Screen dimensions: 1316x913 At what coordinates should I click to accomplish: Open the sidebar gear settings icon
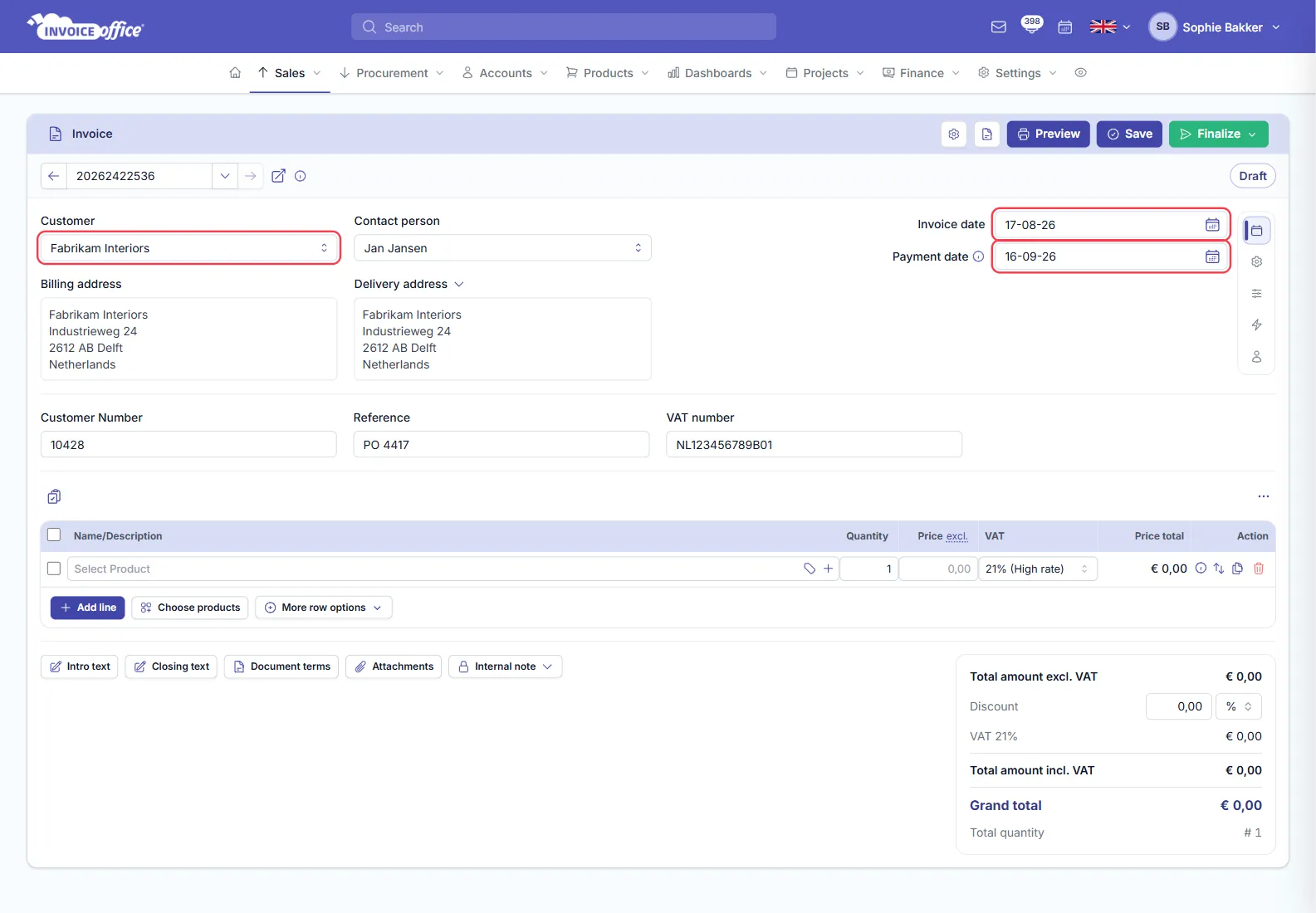coord(1257,261)
